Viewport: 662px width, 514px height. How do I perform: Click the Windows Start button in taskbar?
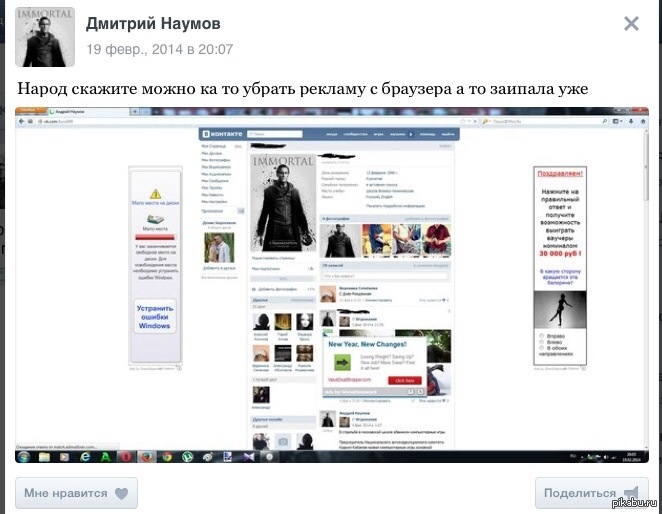(24, 456)
